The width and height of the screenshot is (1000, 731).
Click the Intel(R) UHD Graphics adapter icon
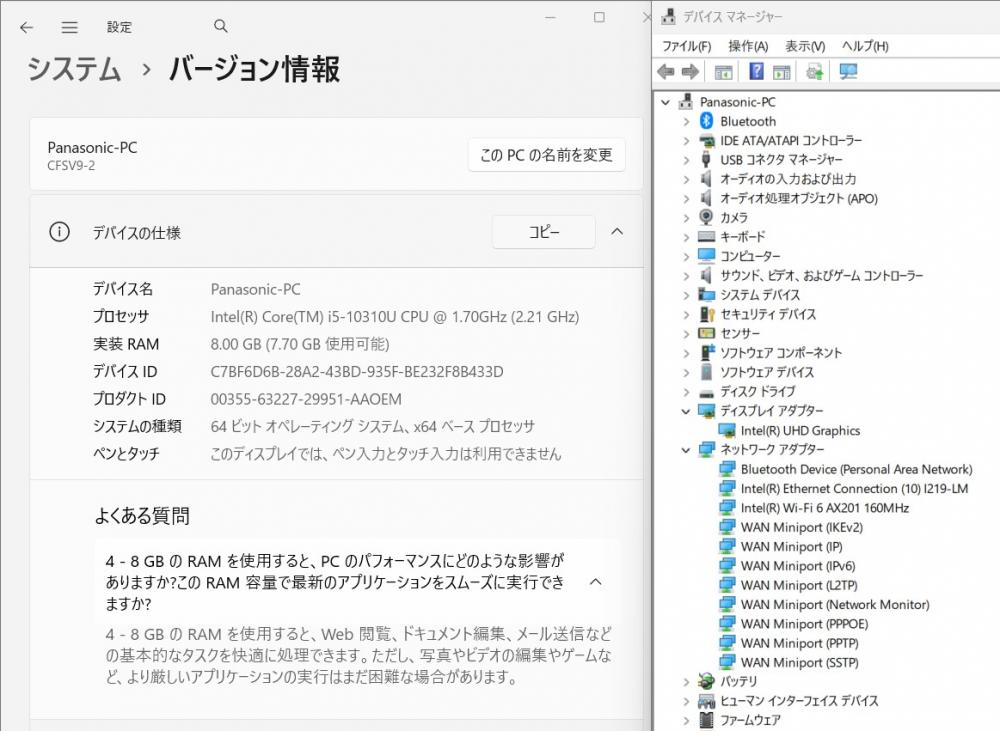click(x=726, y=431)
